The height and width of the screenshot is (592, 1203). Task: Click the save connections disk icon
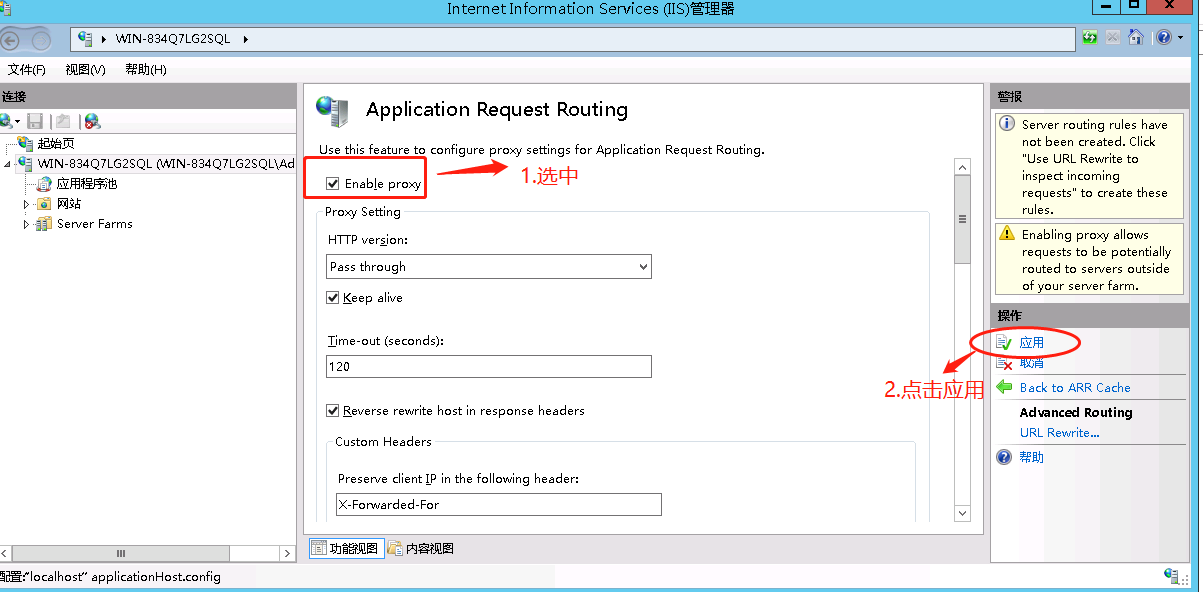coord(35,121)
